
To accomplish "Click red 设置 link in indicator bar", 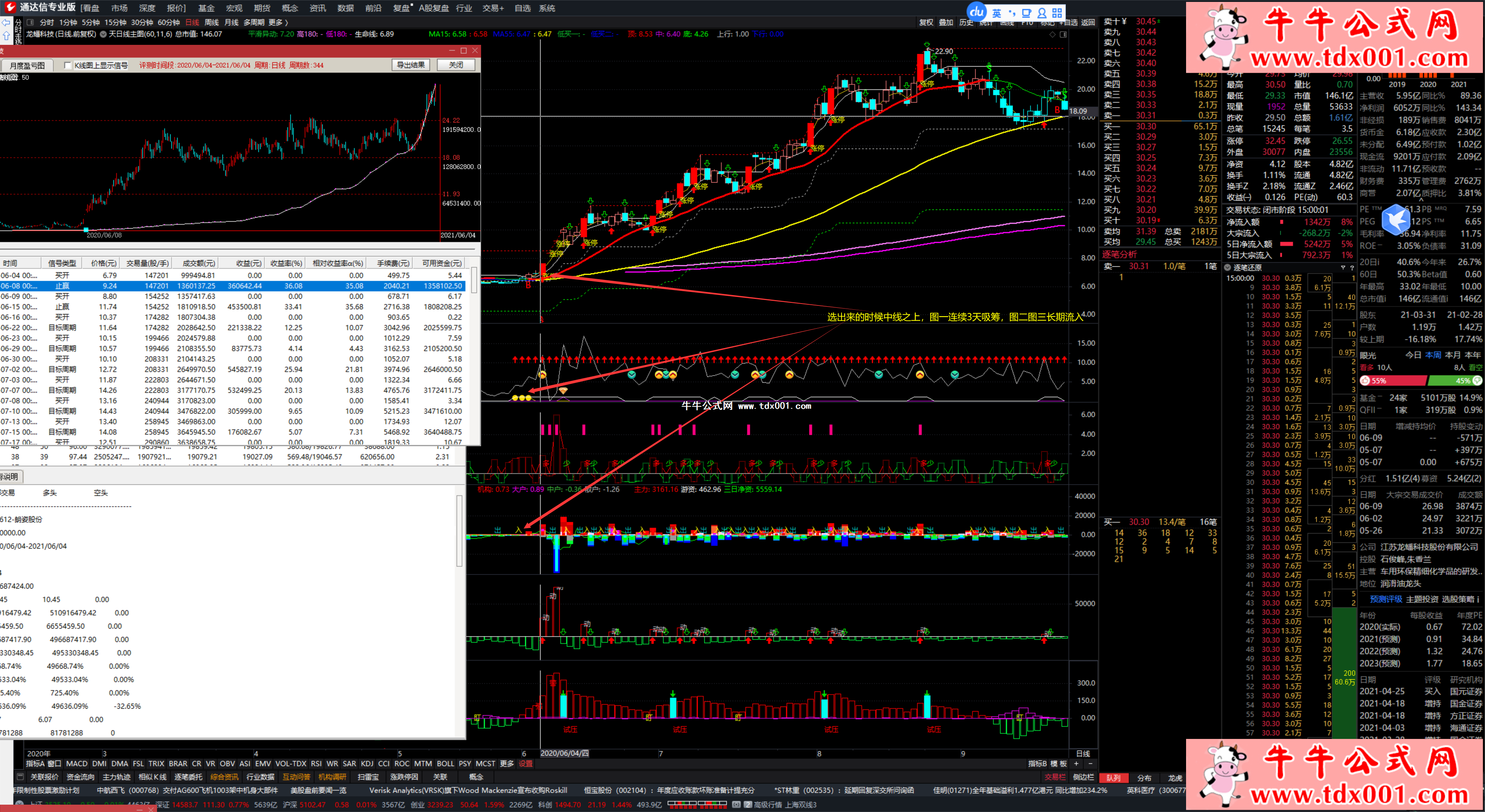I will (526, 764).
